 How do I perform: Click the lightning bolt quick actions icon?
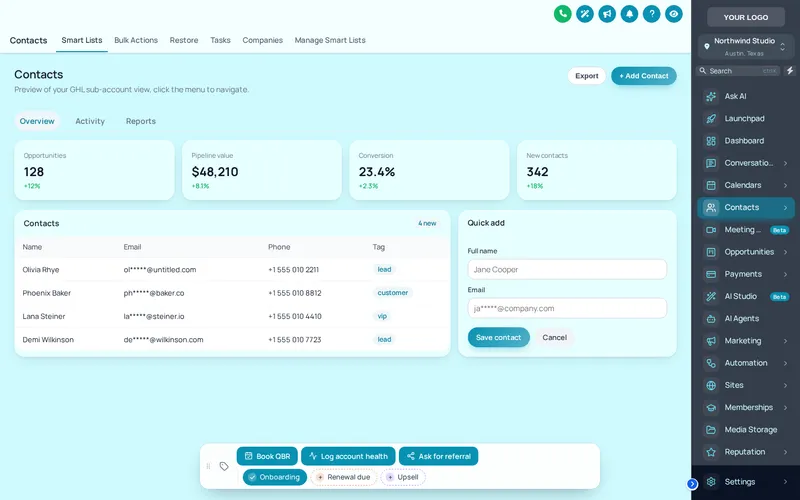coord(790,71)
